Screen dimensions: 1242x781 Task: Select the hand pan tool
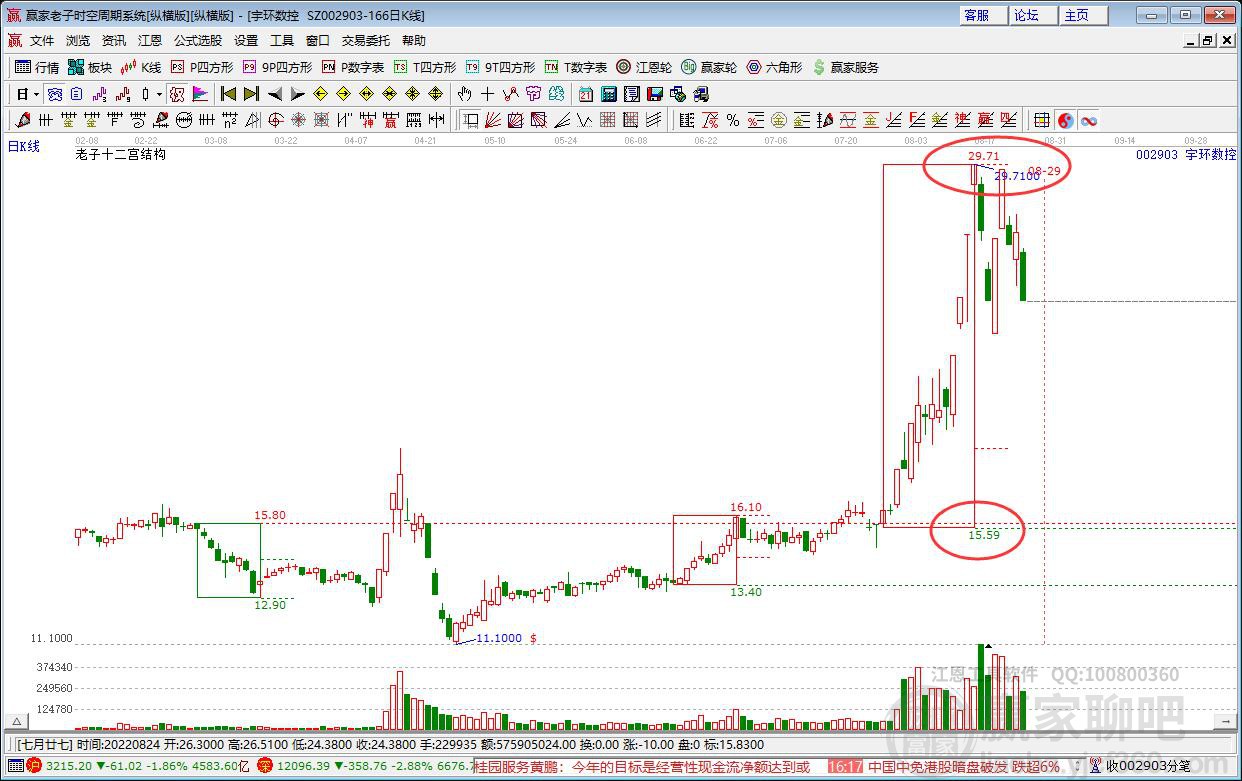click(x=465, y=94)
